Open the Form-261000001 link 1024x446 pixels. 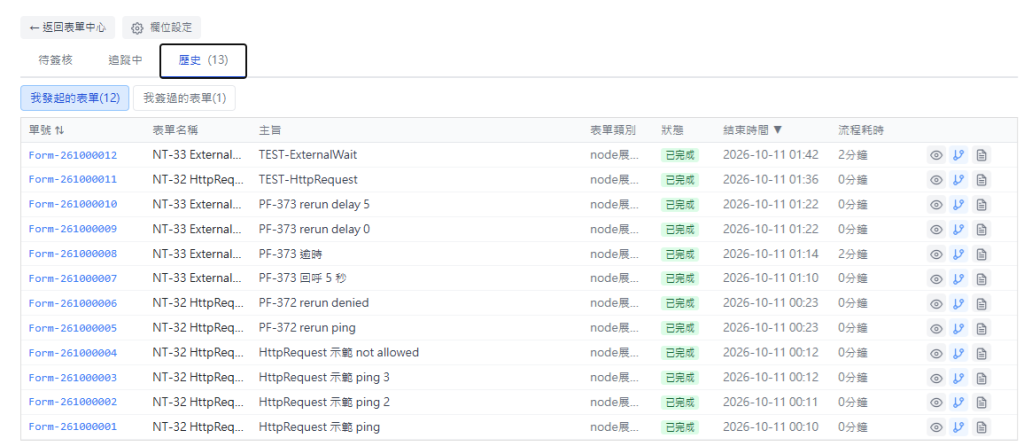[x=73, y=428]
